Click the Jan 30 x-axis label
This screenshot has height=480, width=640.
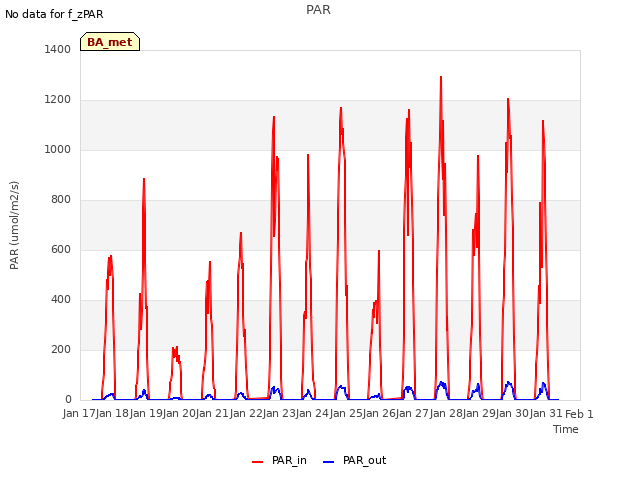[513, 413]
